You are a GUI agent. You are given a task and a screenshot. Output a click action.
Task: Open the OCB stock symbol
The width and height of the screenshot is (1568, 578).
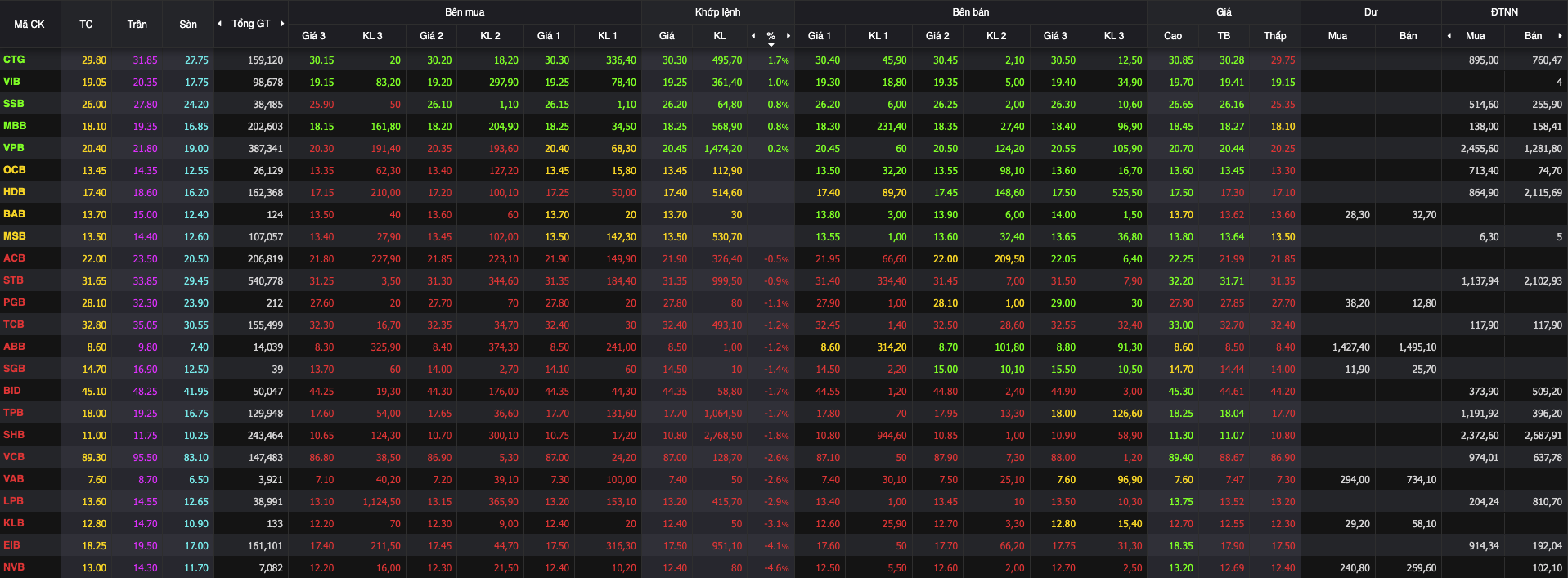pos(15,170)
